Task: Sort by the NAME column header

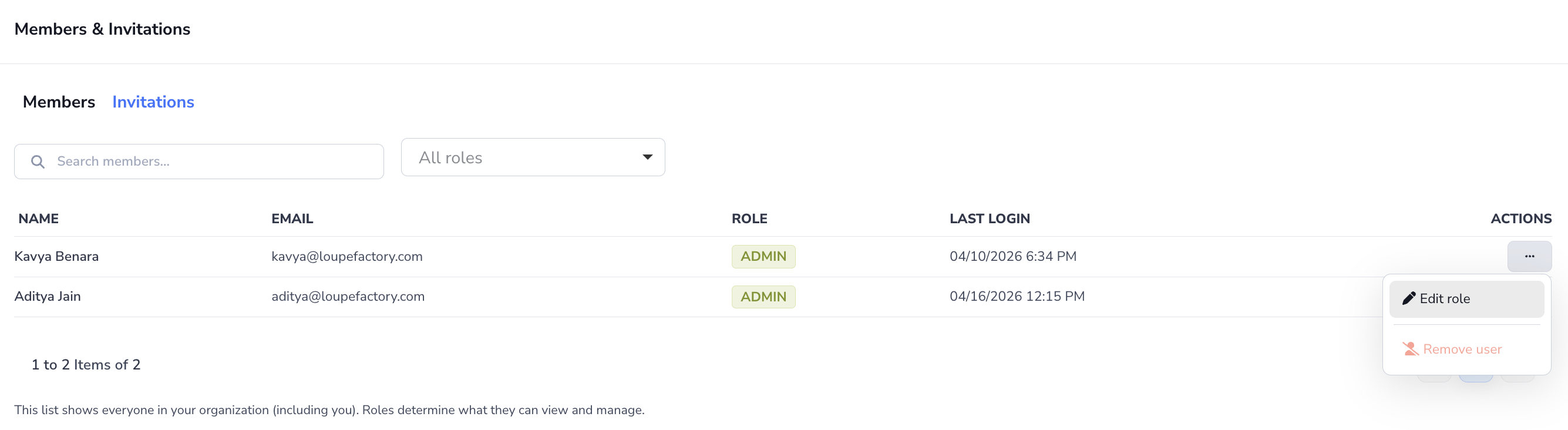Action: coord(38,219)
